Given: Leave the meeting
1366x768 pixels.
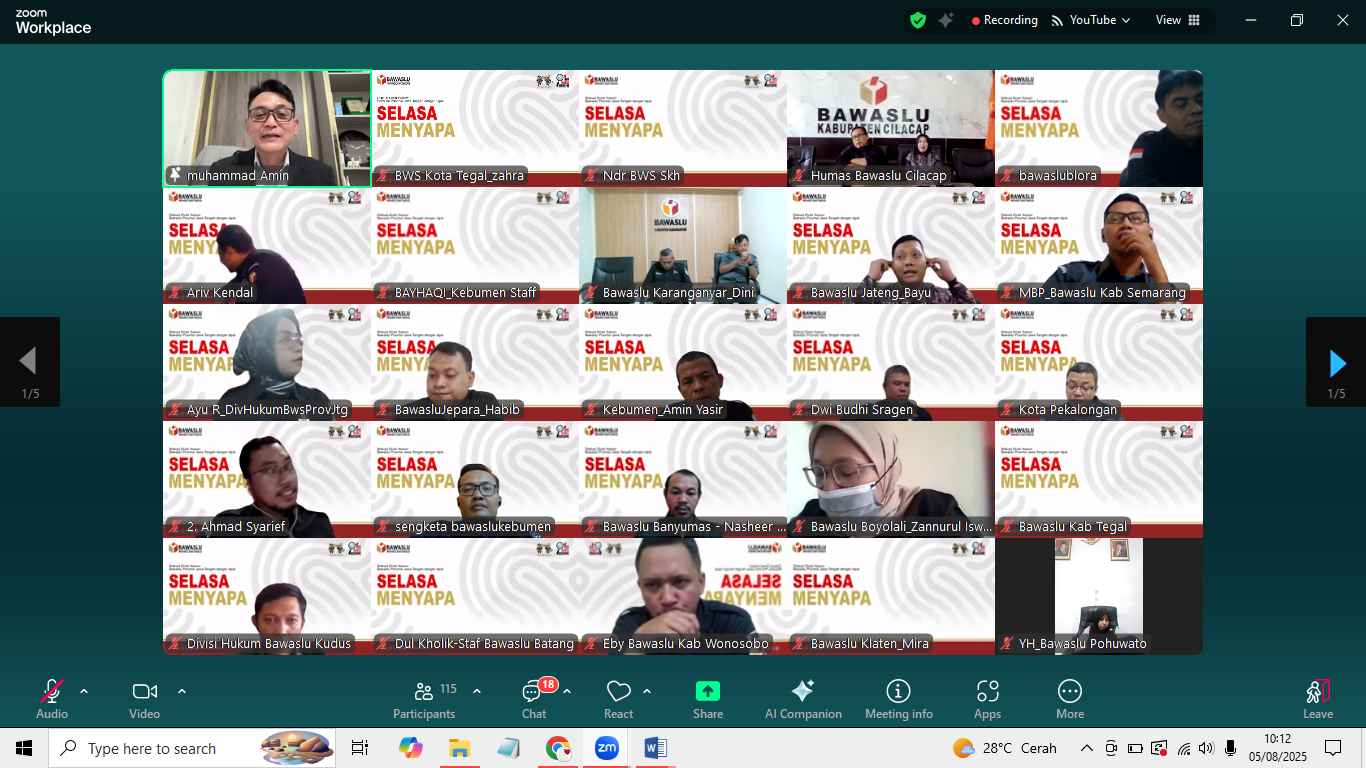Looking at the screenshot, I should click(x=1317, y=697).
